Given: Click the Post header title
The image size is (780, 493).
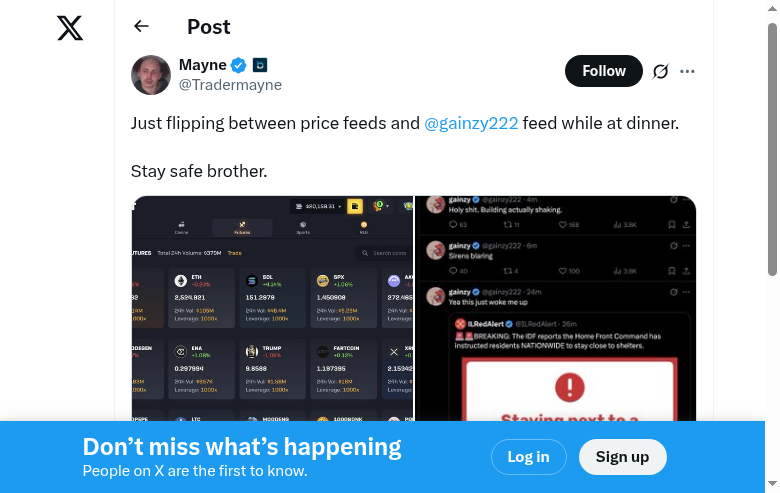Looking at the screenshot, I should (x=208, y=27).
